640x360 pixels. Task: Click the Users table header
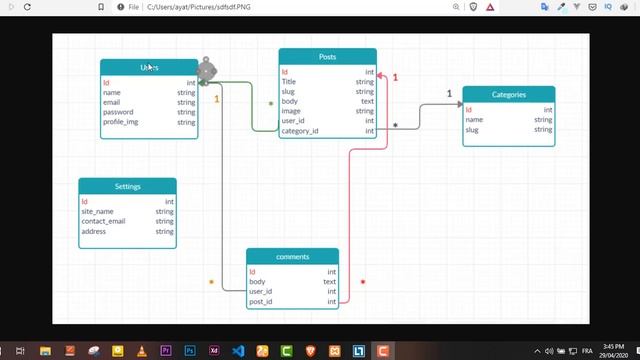[149, 67]
